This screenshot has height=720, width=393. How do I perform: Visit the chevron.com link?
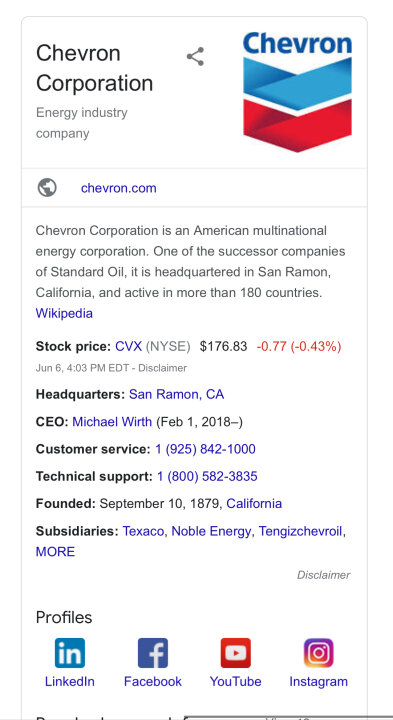118,188
